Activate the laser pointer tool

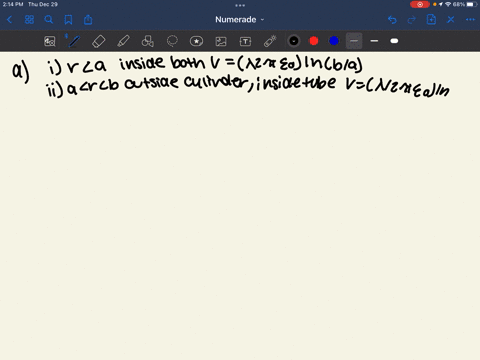pyautogui.click(x=270, y=41)
